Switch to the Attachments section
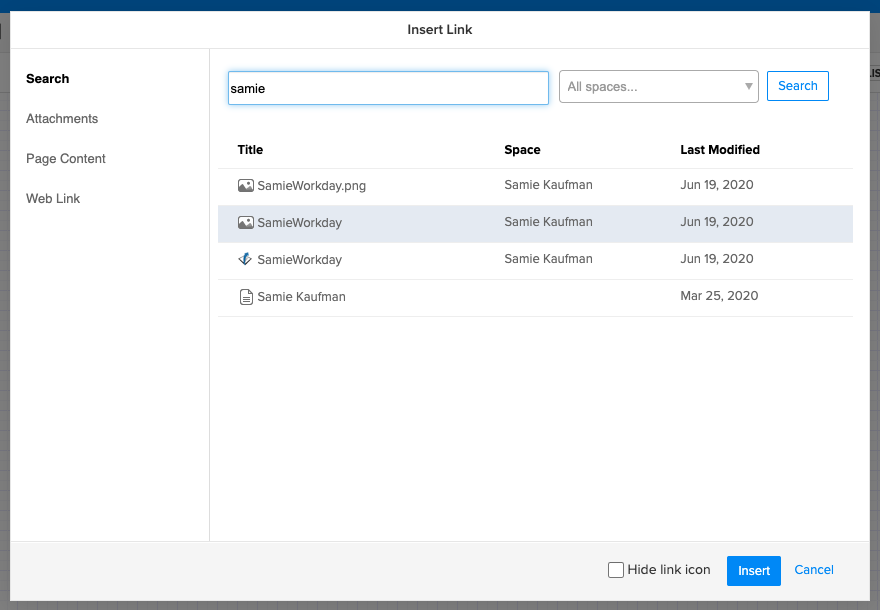 (x=62, y=118)
